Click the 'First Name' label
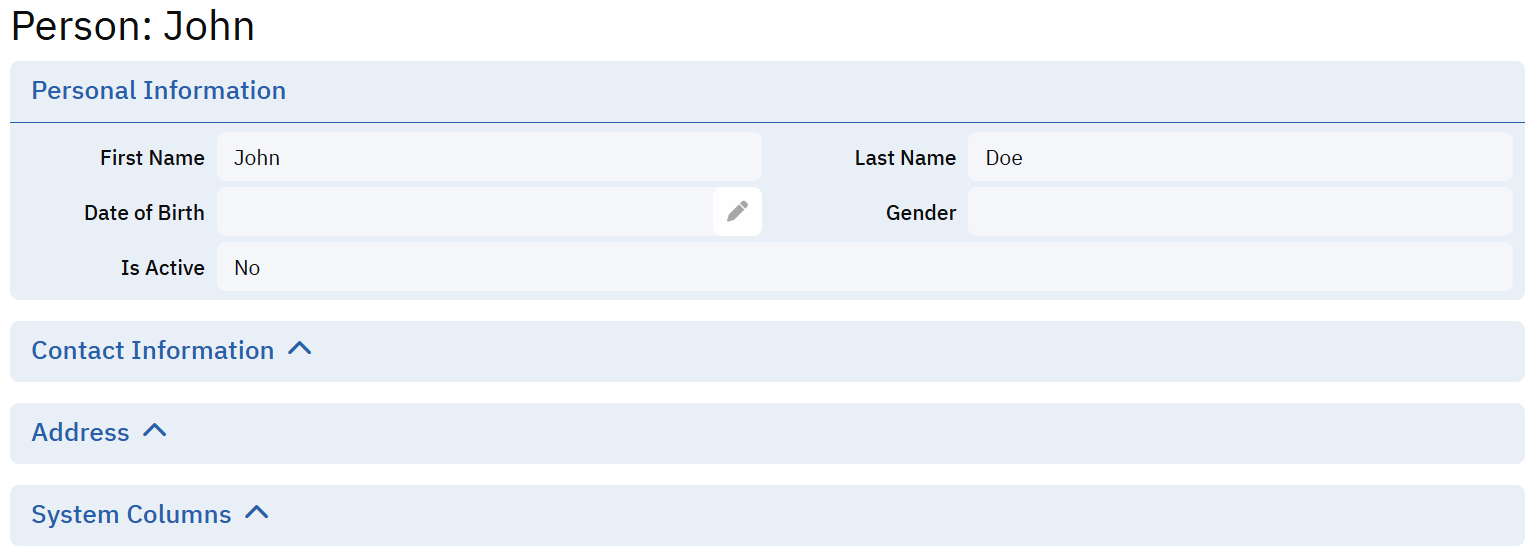 pyautogui.click(x=152, y=158)
